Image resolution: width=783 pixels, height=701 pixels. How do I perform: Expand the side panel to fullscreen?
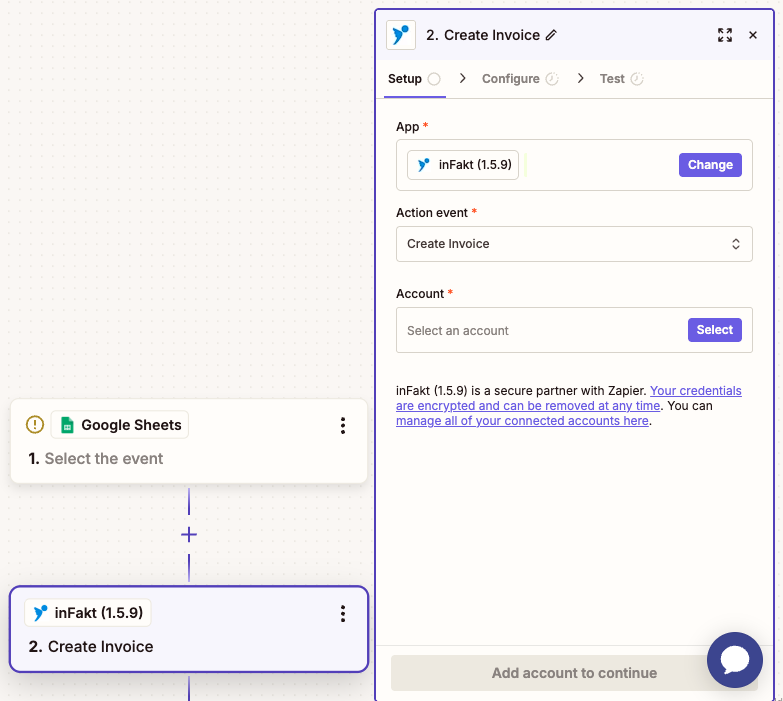725,35
